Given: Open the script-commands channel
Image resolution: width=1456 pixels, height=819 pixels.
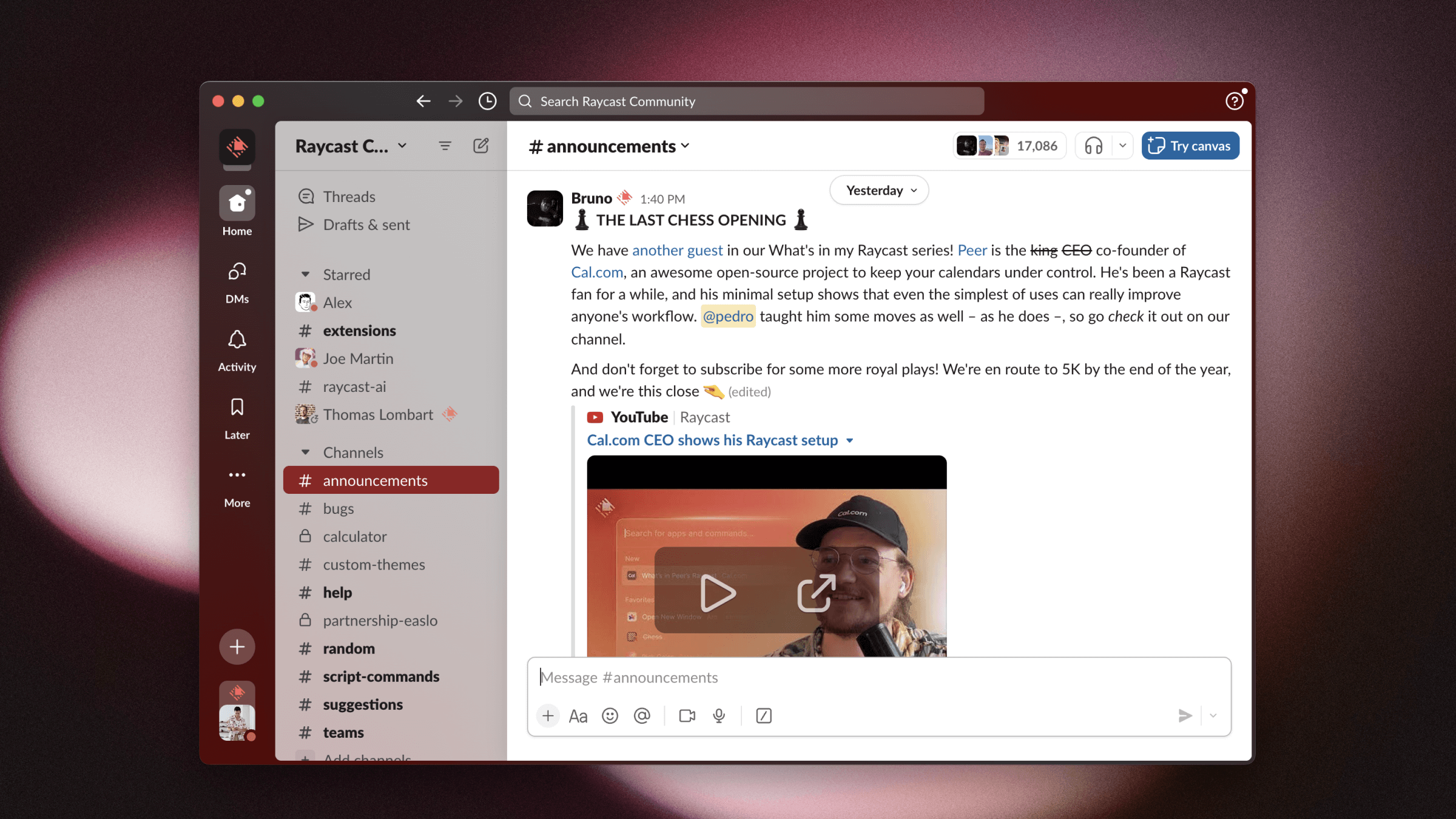Looking at the screenshot, I should (391, 676).
